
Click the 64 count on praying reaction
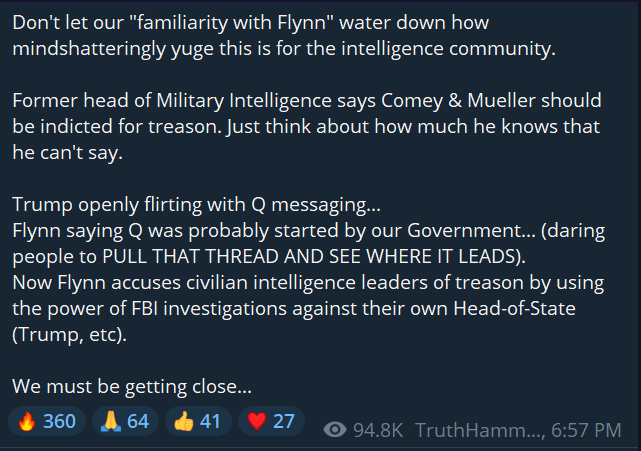tap(138, 421)
